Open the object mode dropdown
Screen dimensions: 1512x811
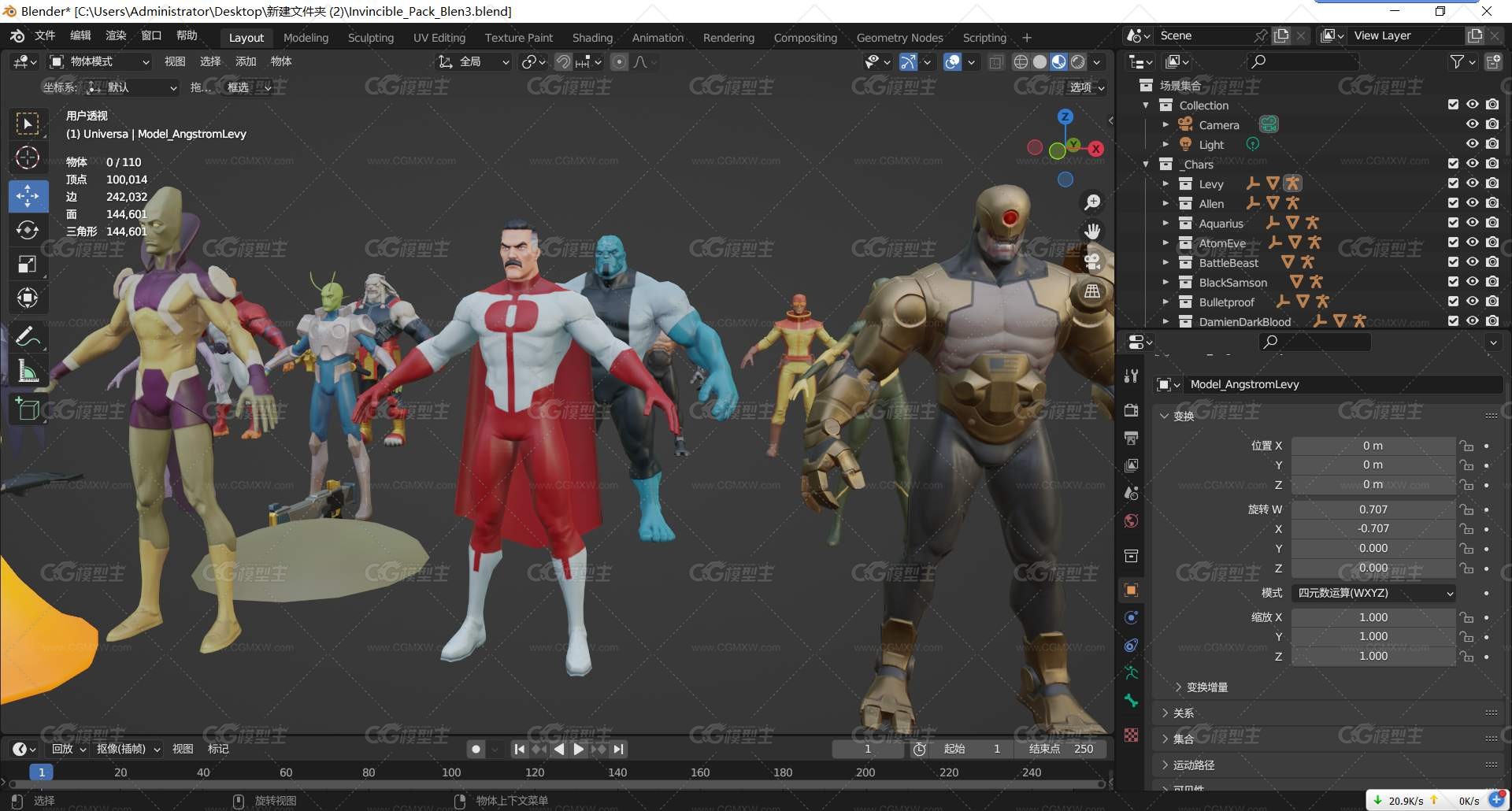coord(99,61)
